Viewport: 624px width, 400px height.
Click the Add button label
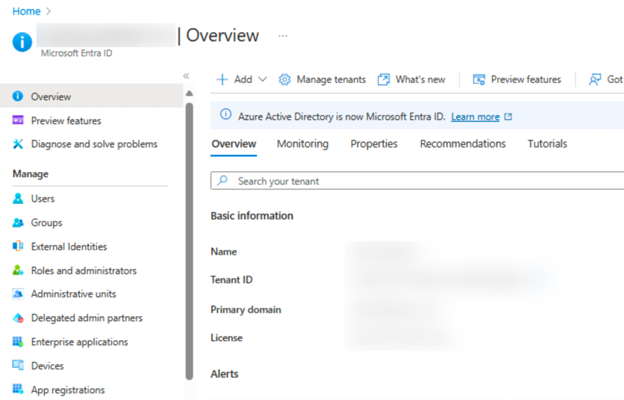coord(243,80)
